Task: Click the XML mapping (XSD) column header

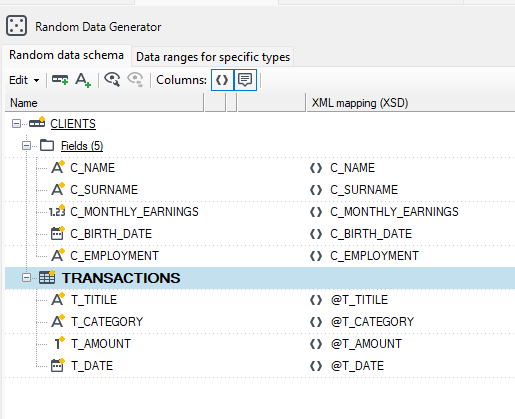Action: click(411, 103)
